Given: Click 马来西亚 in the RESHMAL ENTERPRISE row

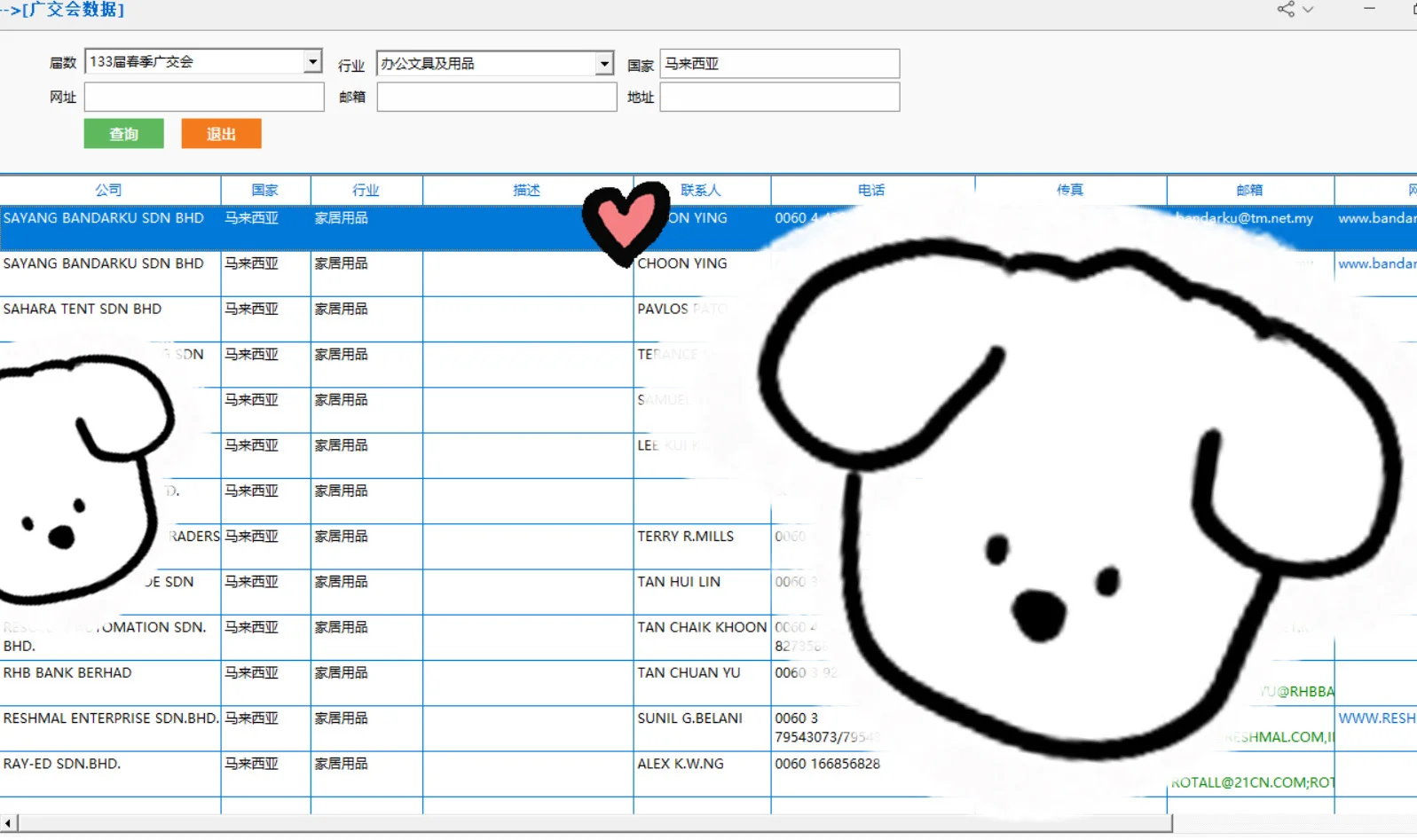Looking at the screenshot, I should (251, 718).
